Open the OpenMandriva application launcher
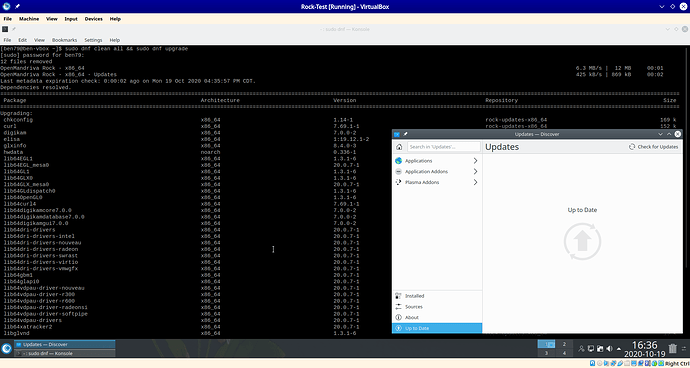Viewport: 690px width, 368px height. [x=6, y=349]
